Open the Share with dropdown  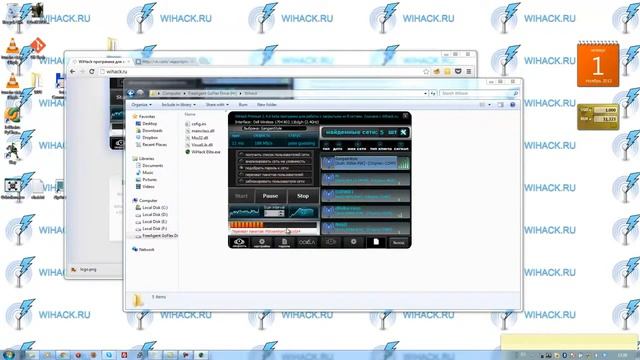pos(217,105)
